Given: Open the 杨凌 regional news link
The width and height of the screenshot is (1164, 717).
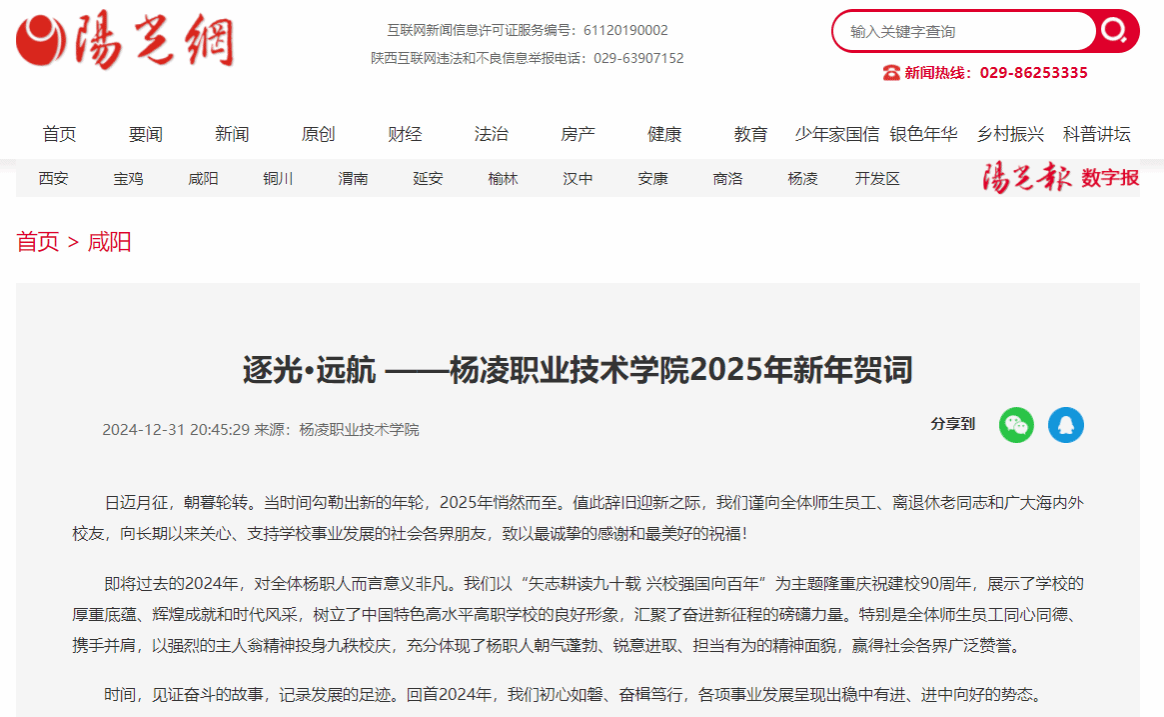Looking at the screenshot, I should 802,179.
